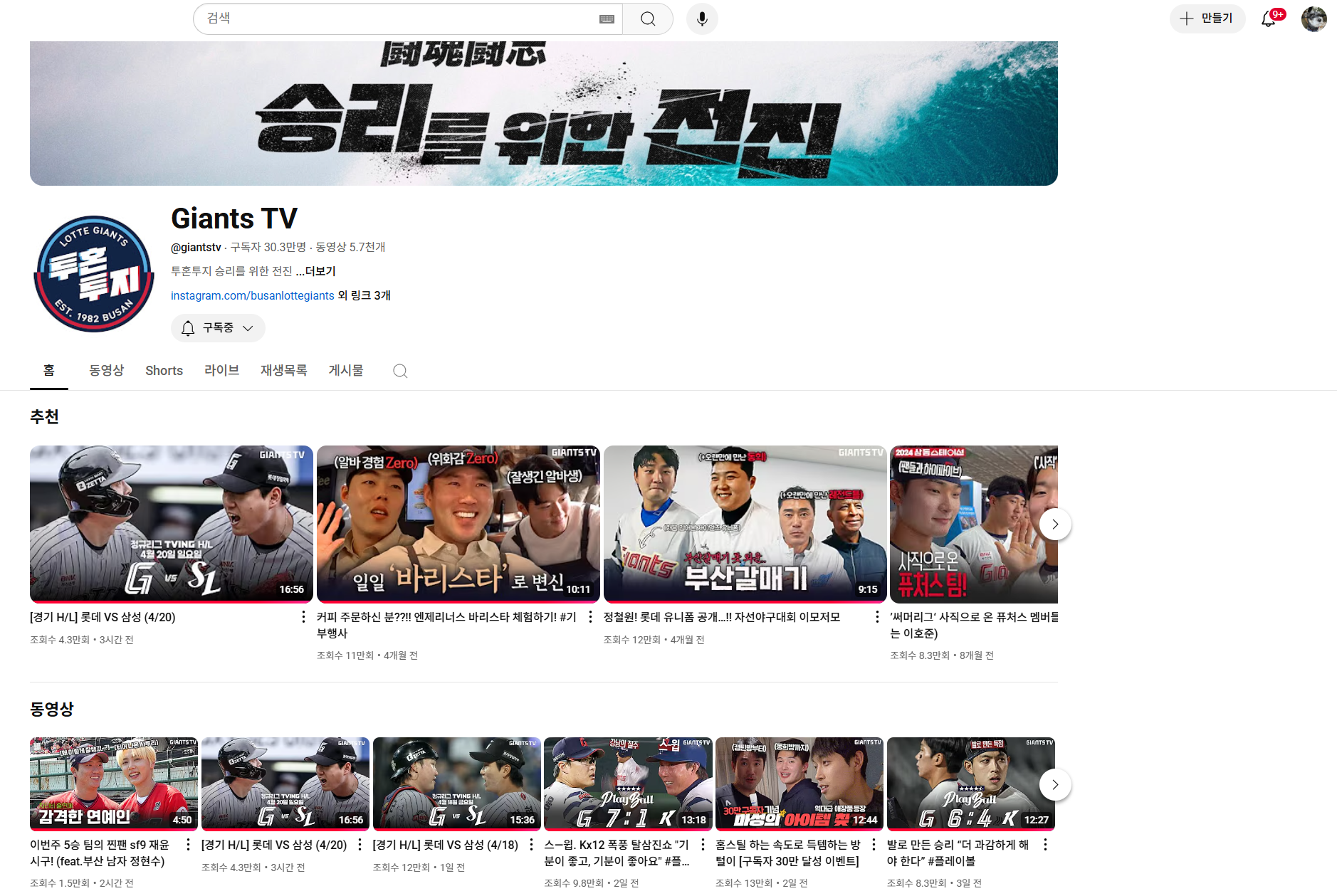Start voice search with microphone icon
The image size is (1337, 896).
click(702, 19)
